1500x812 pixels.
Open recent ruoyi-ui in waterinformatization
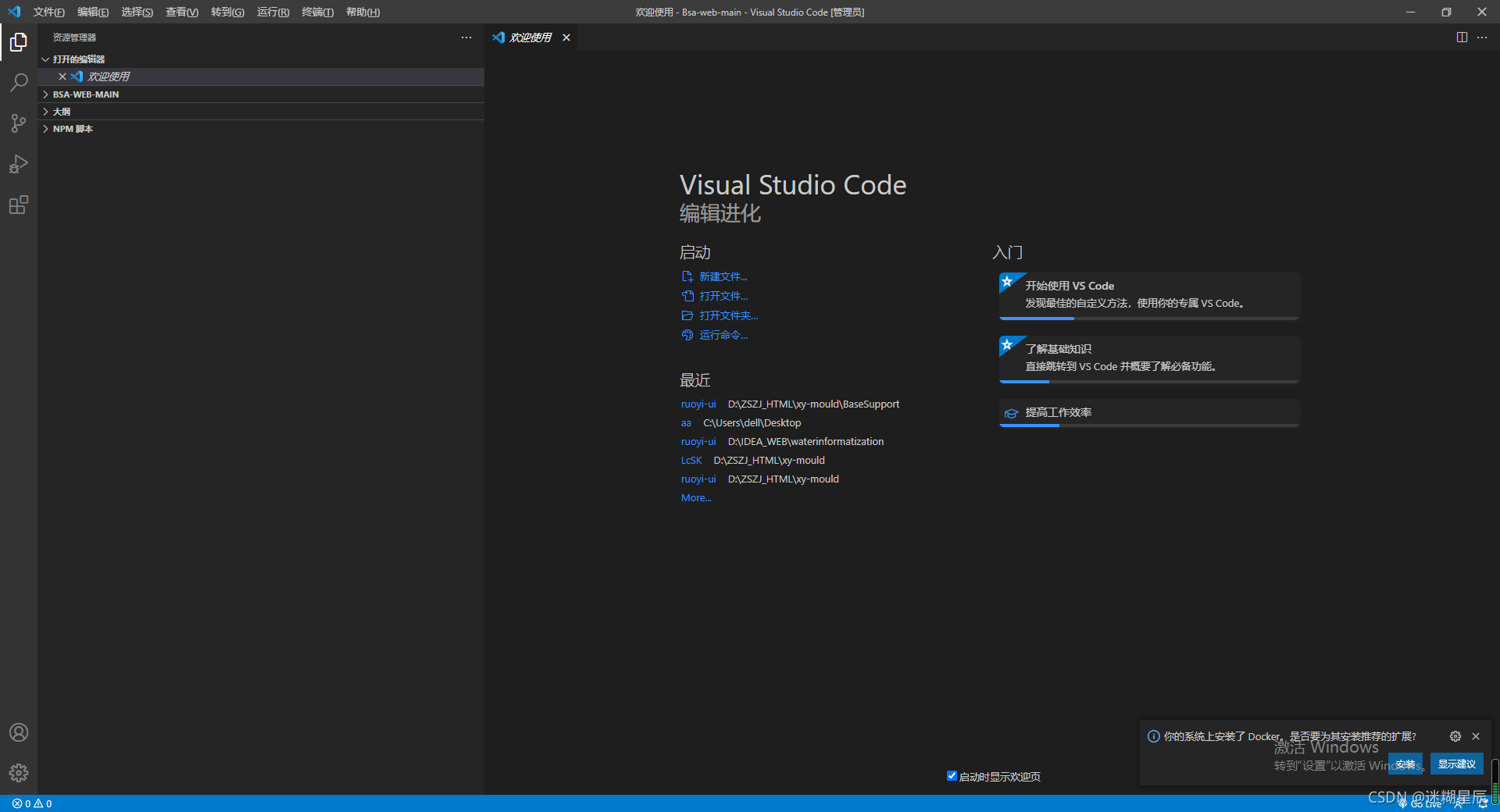coord(698,442)
